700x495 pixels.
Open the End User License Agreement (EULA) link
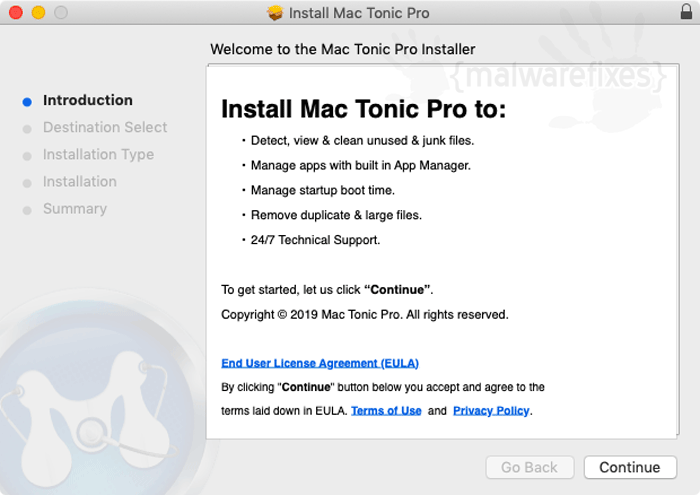(320, 363)
